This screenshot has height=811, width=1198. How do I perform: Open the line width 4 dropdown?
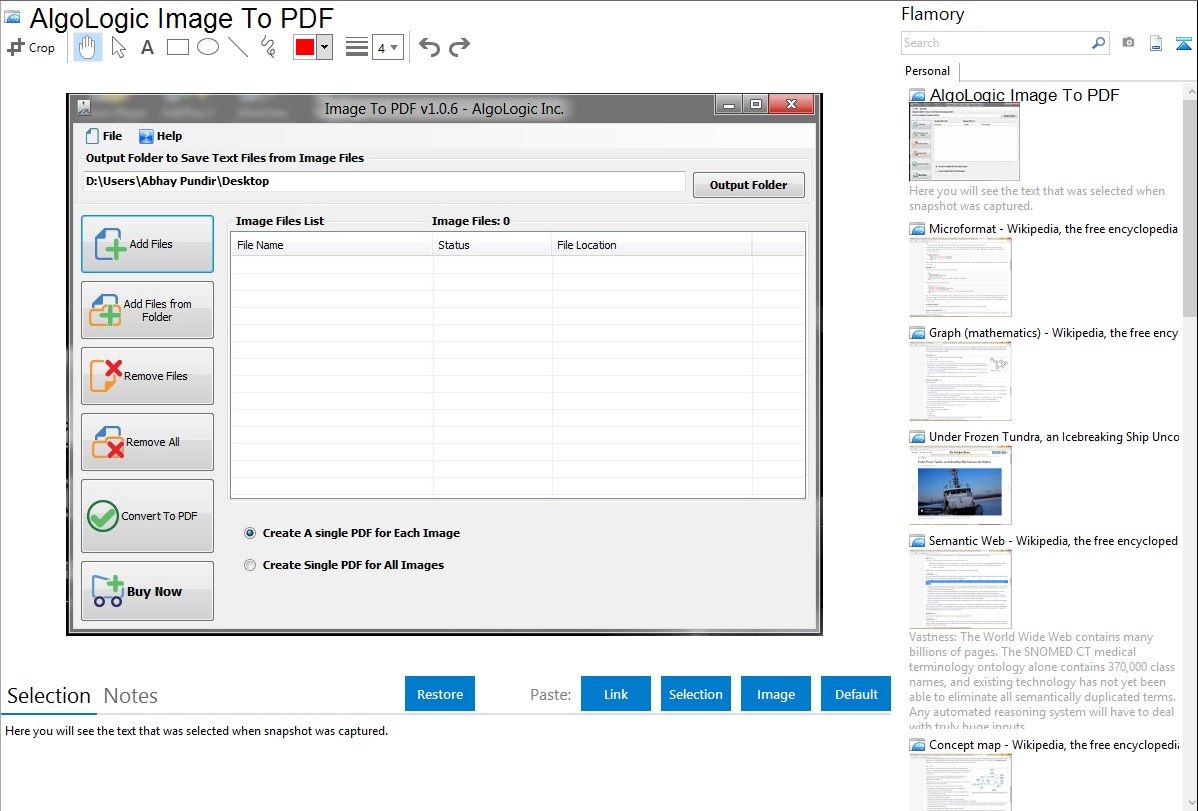click(388, 47)
